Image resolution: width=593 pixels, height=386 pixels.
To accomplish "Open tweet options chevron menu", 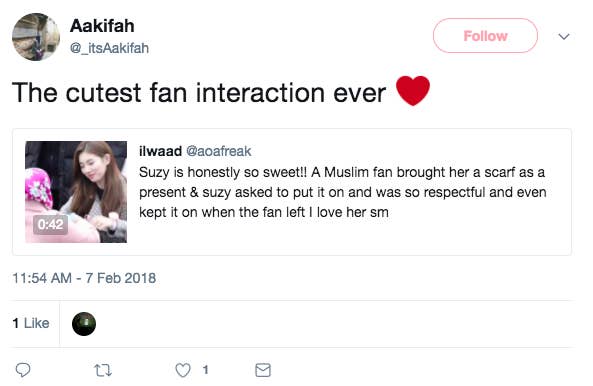I will pyautogui.click(x=564, y=36).
